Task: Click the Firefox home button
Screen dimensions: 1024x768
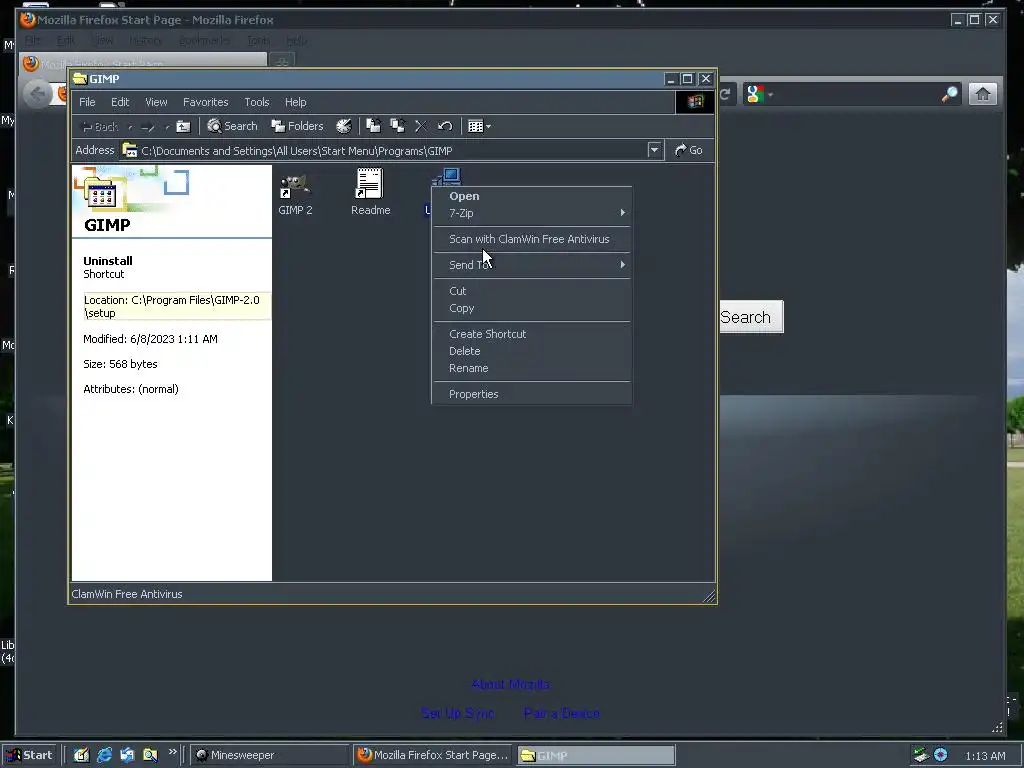Action: point(982,95)
